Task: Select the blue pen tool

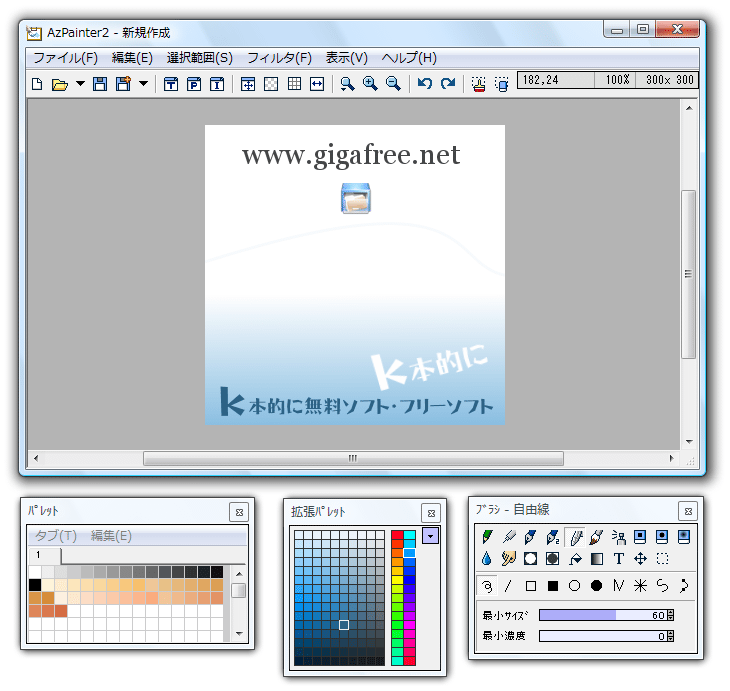Action: click(x=530, y=537)
